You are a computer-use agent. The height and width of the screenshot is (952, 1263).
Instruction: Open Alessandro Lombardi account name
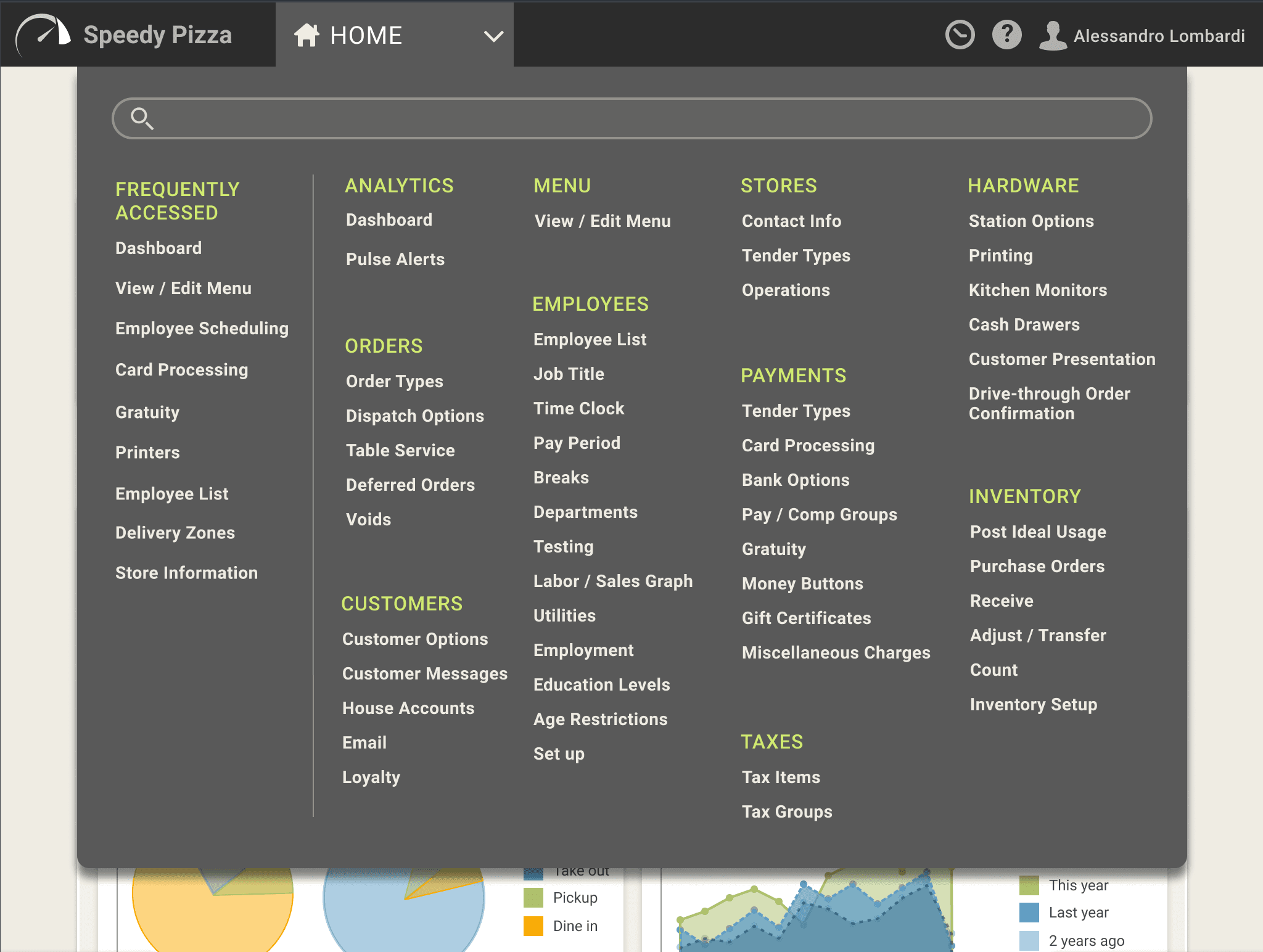(x=1159, y=36)
